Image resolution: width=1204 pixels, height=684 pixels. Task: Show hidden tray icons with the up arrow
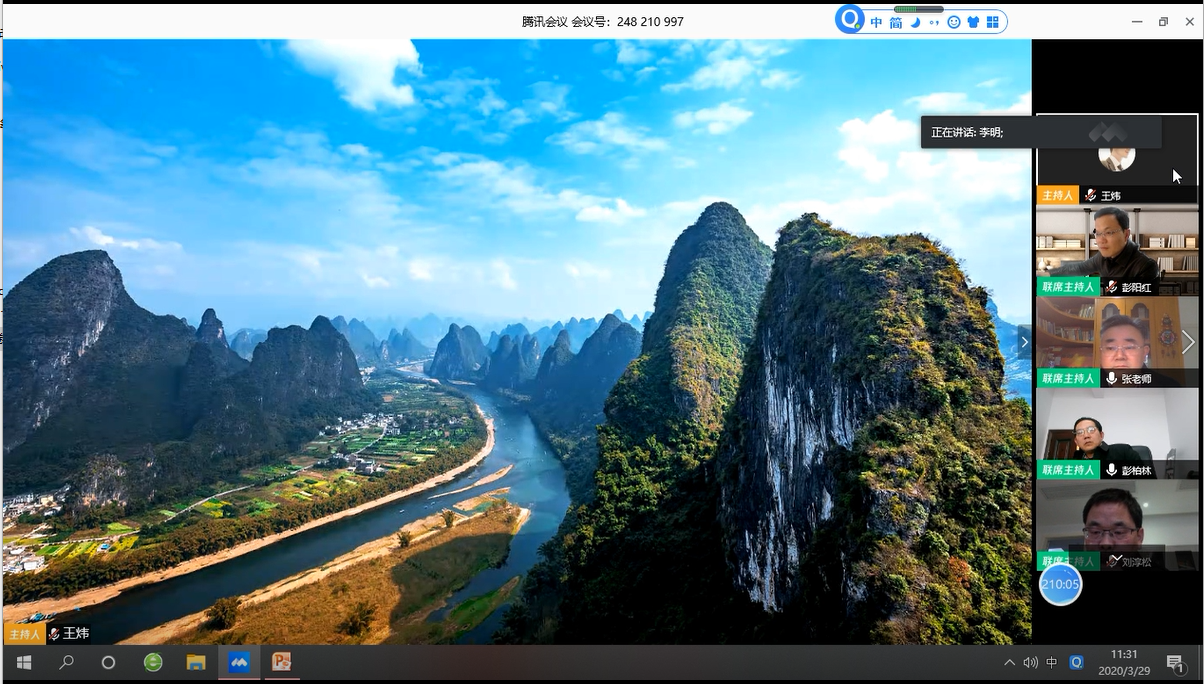tap(1009, 662)
